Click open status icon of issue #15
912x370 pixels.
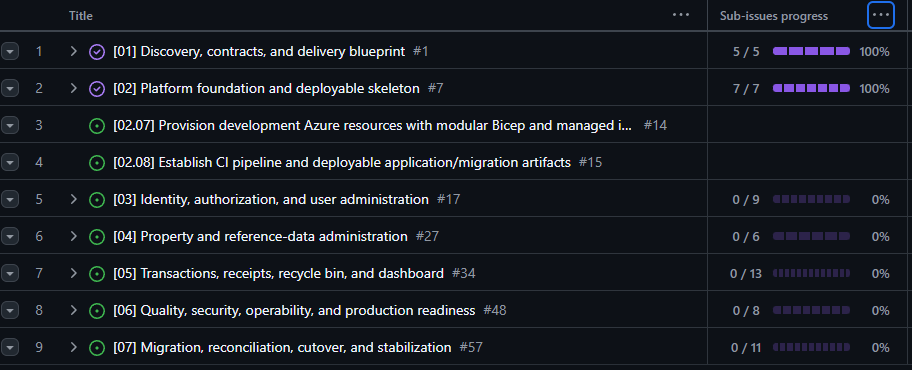[97, 162]
